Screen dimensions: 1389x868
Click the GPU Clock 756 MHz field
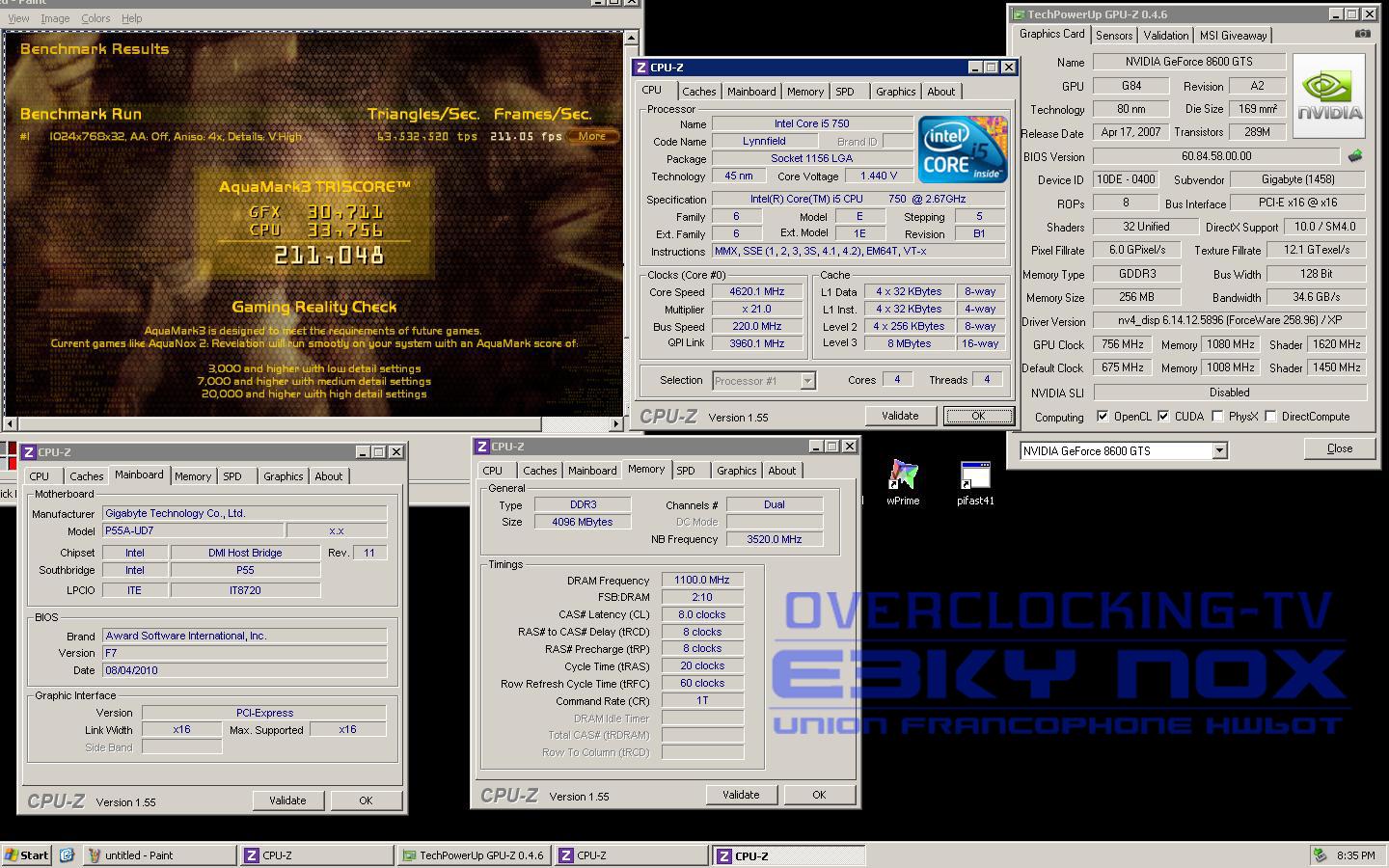(1123, 344)
